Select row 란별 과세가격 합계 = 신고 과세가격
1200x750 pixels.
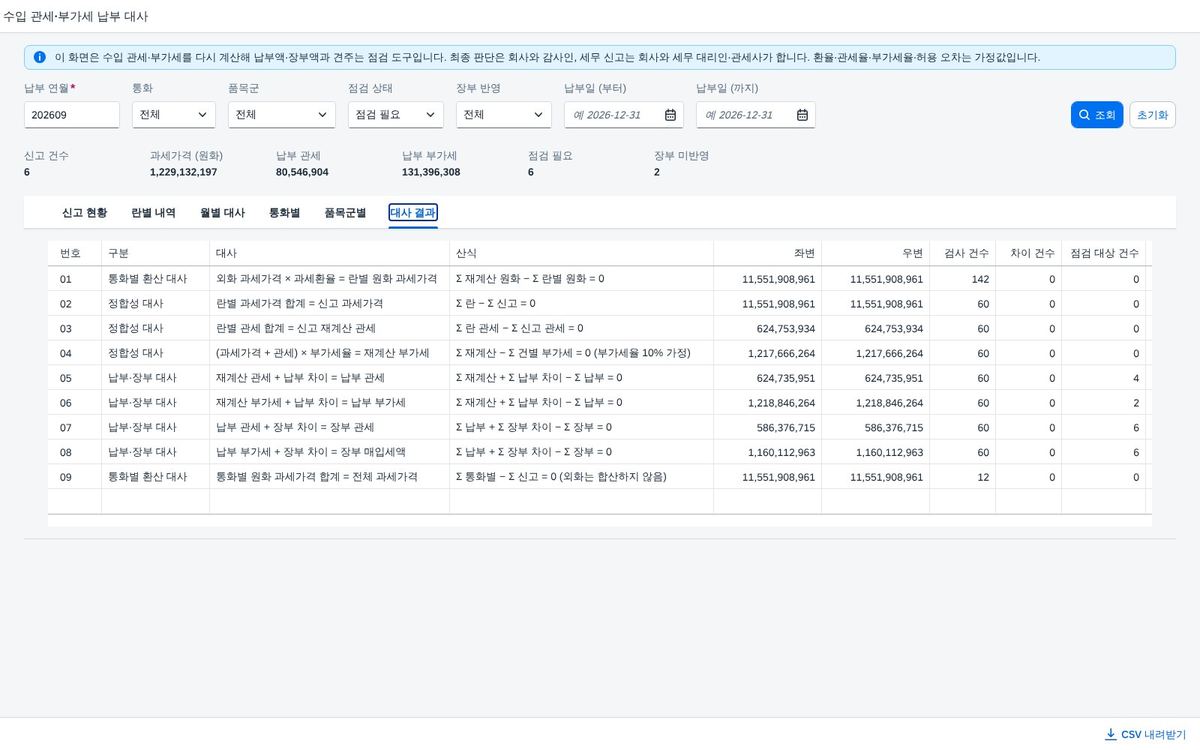[x=600, y=303]
